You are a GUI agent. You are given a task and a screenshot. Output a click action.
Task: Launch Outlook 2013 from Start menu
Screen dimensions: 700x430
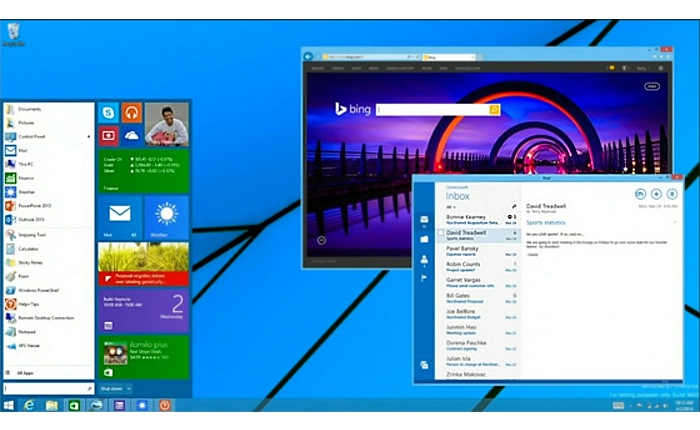(x=31, y=220)
